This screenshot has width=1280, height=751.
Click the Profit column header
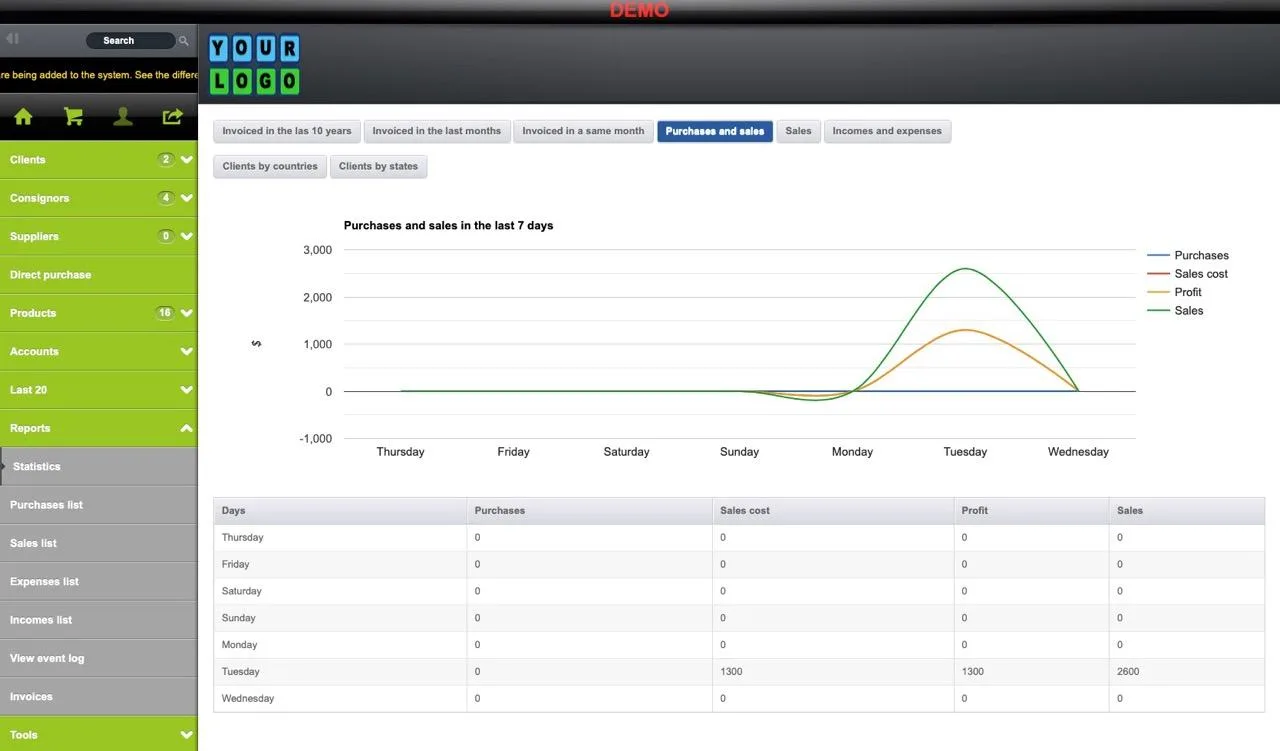click(1031, 511)
